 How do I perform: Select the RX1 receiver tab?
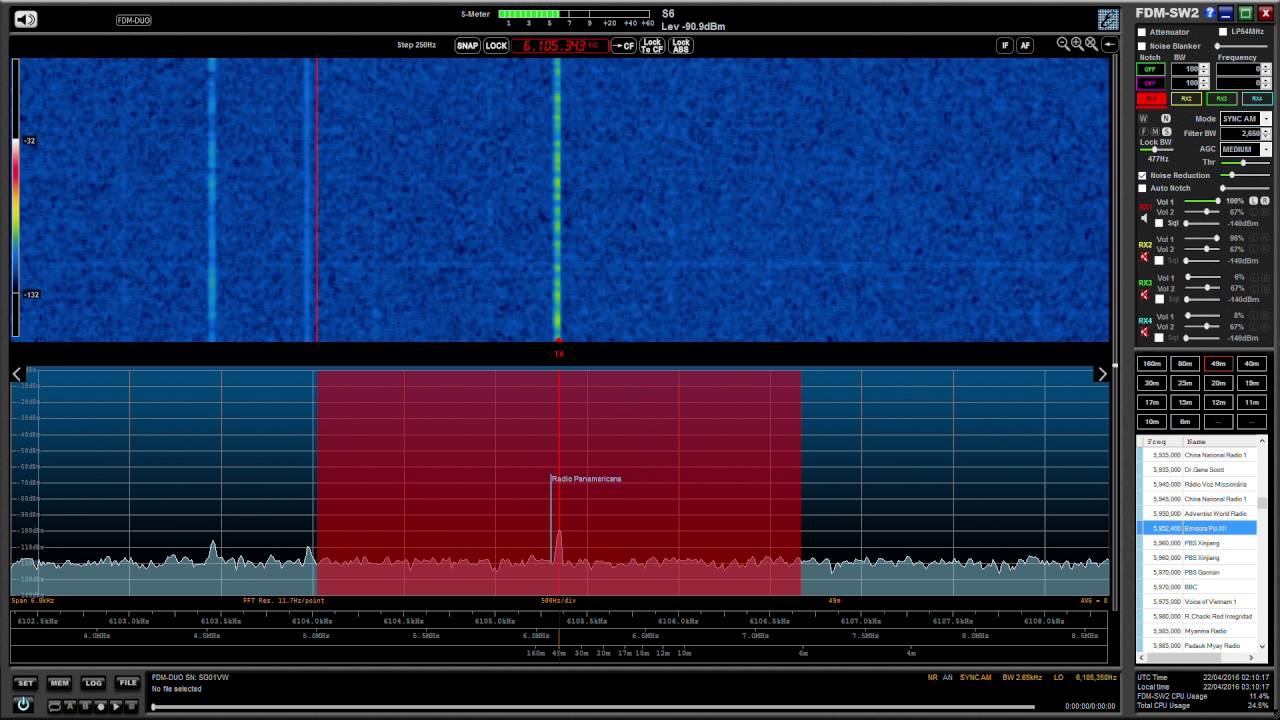(x=1151, y=99)
